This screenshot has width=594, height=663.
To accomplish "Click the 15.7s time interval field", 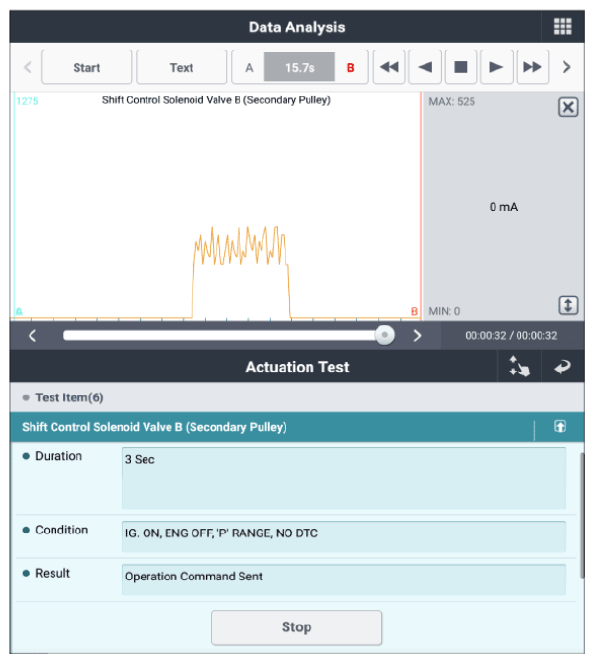I will click(299, 67).
